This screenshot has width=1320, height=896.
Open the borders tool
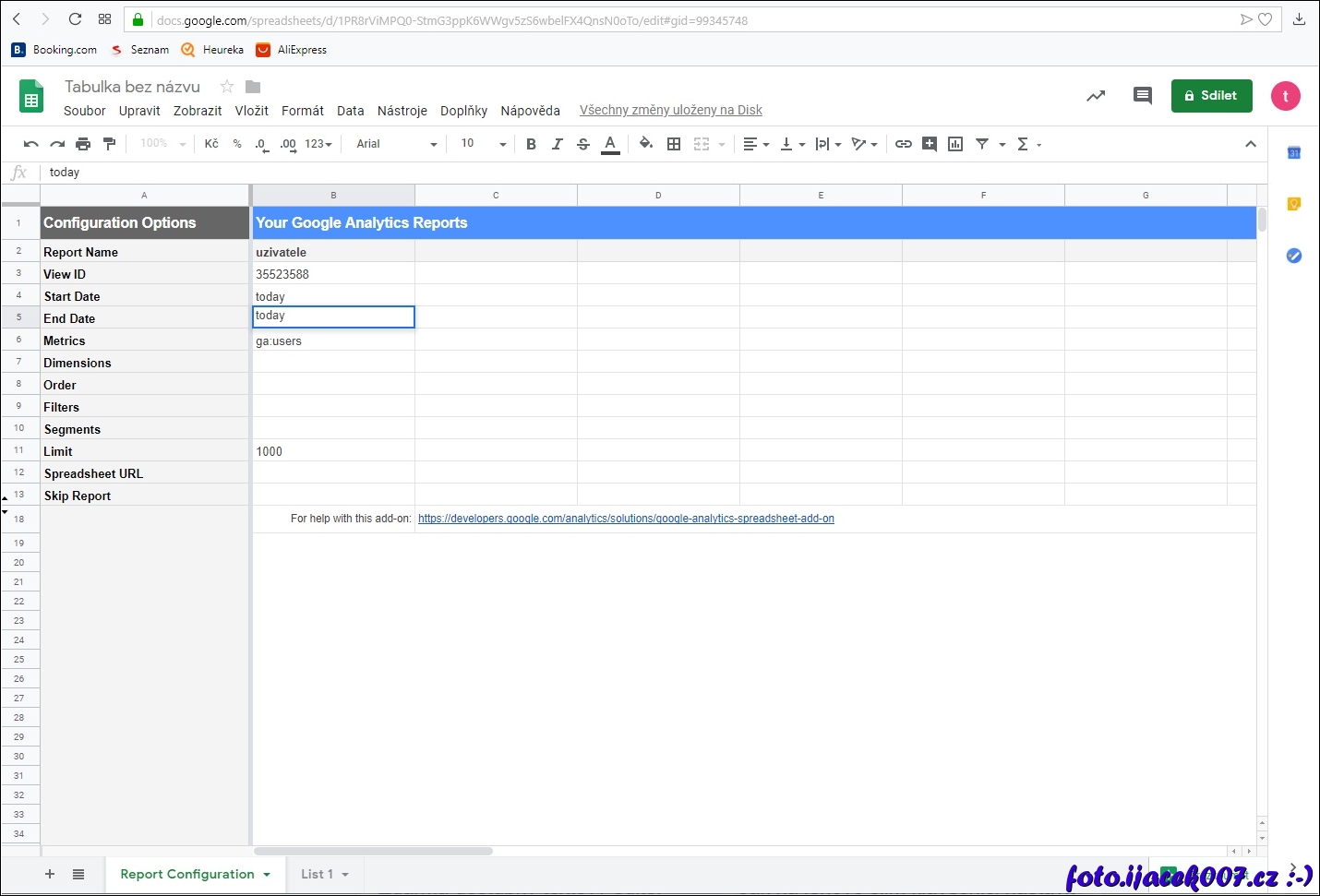pos(674,144)
